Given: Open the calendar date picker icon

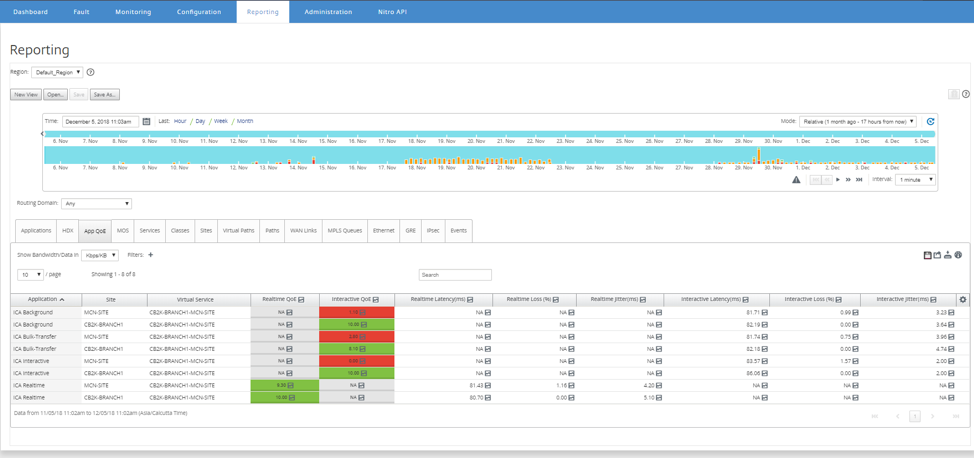Looking at the screenshot, I should pyautogui.click(x=147, y=122).
